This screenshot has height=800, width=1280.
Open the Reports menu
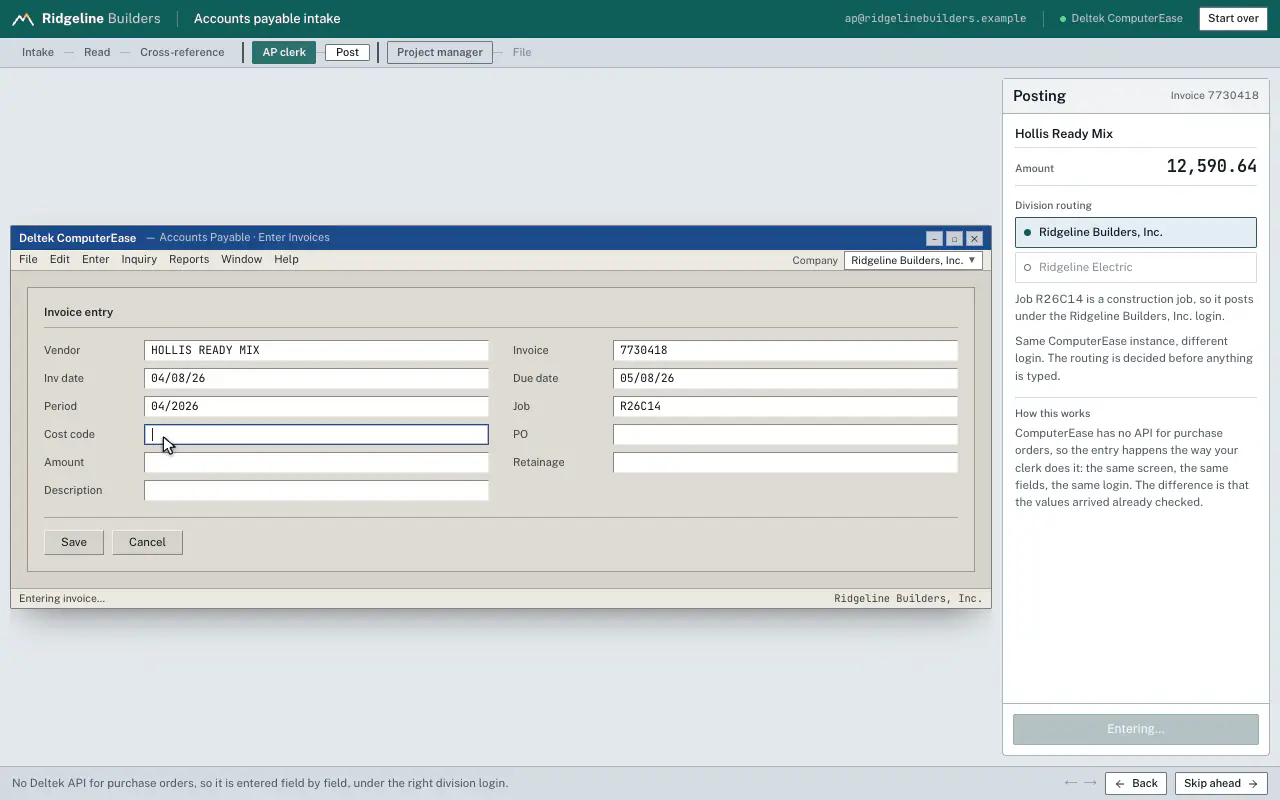[x=189, y=259]
